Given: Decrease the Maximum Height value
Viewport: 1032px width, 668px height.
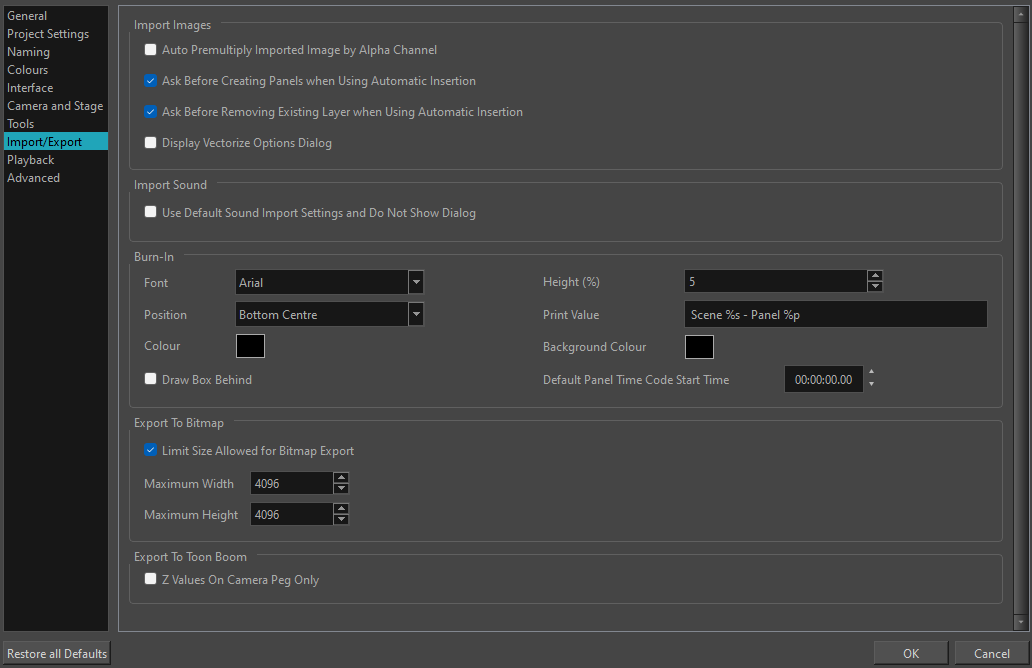Looking at the screenshot, I should [x=341, y=519].
